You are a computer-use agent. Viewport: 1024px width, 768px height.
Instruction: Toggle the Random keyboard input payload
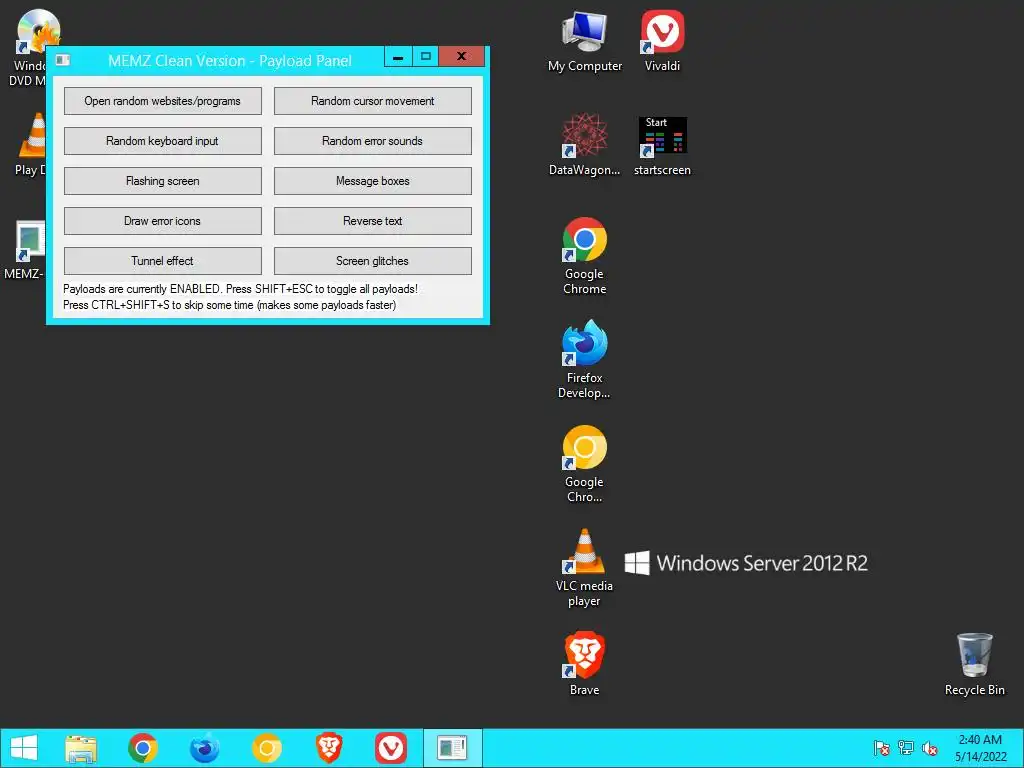pos(163,141)
